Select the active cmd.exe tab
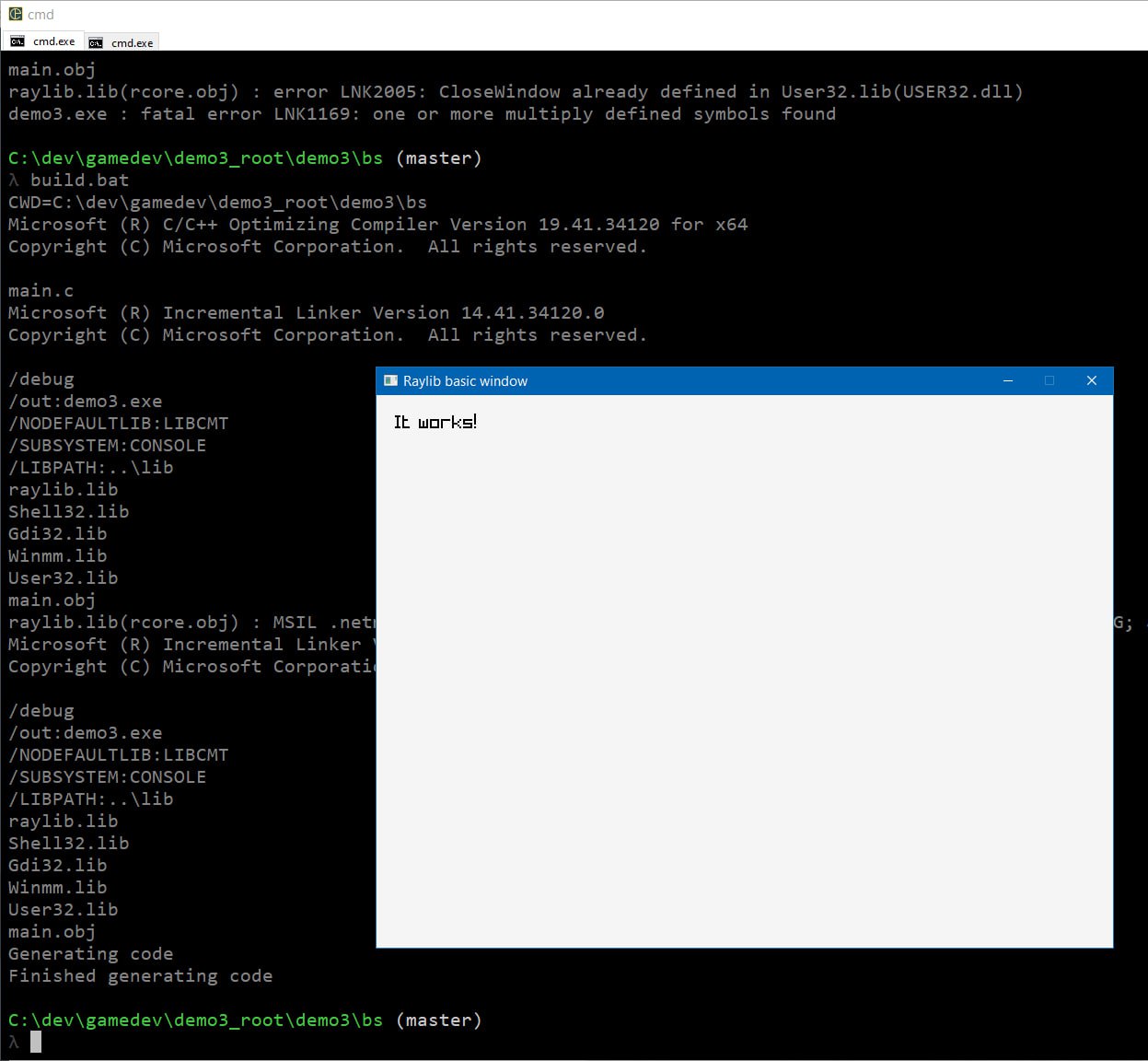Screen dimensions: 1148x1061 coord(42,41)
